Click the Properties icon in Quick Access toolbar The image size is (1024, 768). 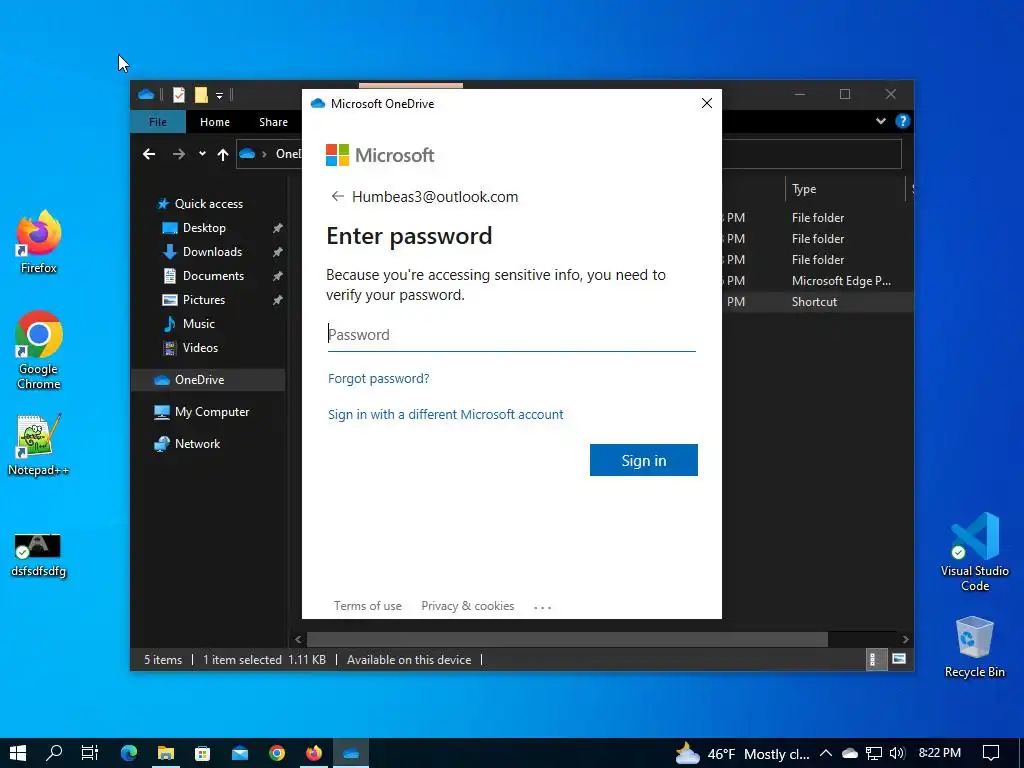coord(178,95)
